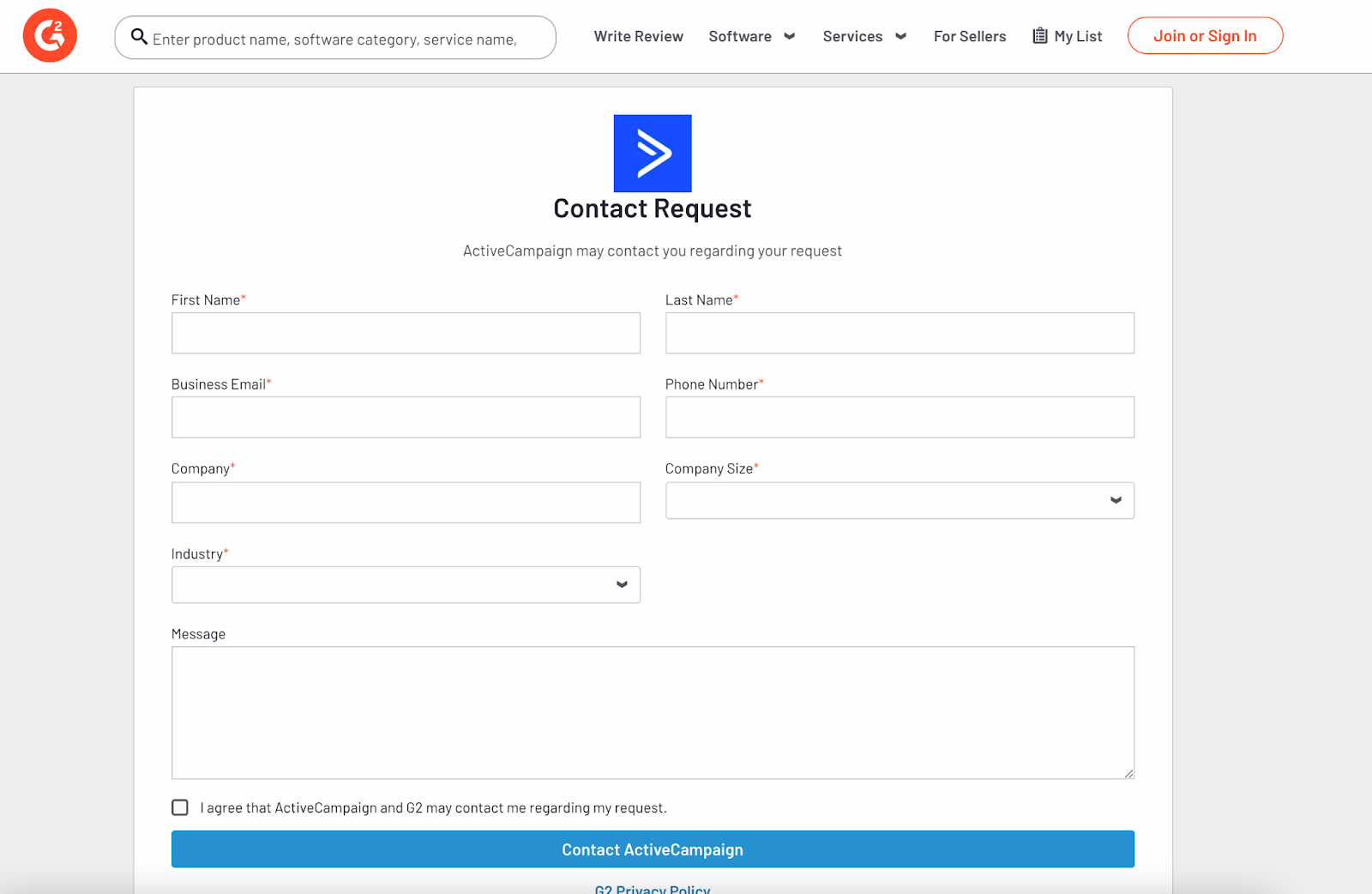Viewport: 1372px width, 894px height.
Task: Submit with Contact ActiveCampaign button
Action: 653,849
